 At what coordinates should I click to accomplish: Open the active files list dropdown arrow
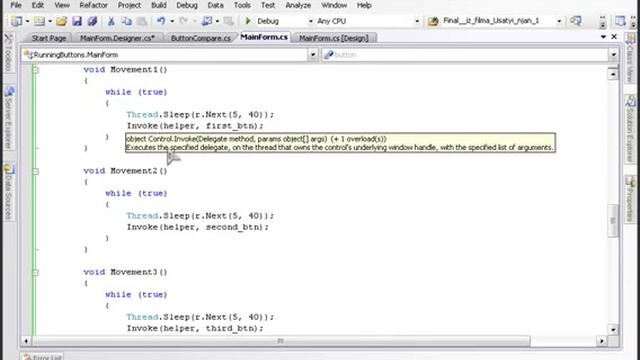coord(603,37)
